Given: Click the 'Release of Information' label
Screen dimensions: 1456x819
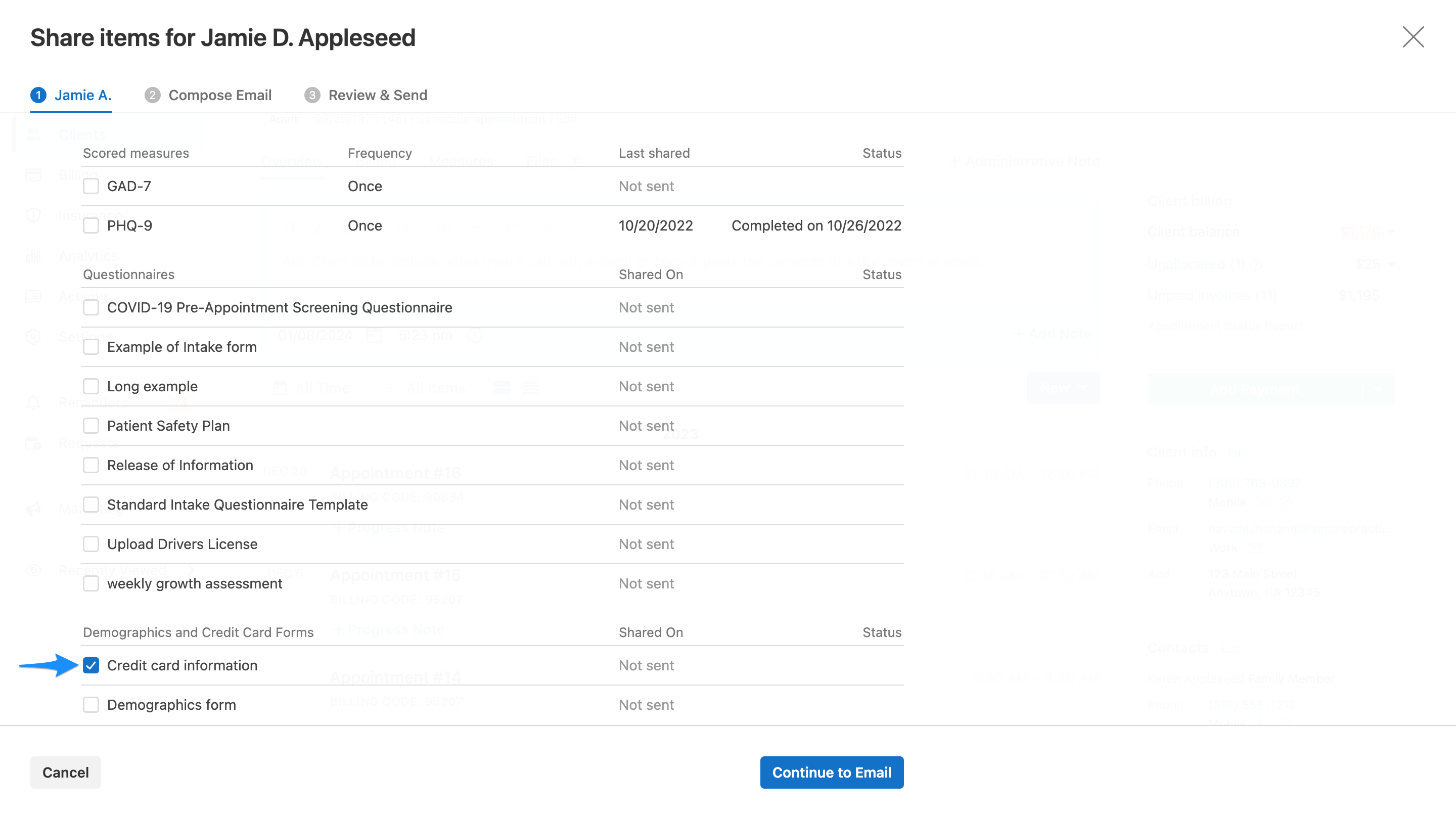Looking at the screenshot, I should [x=180, y=465].
